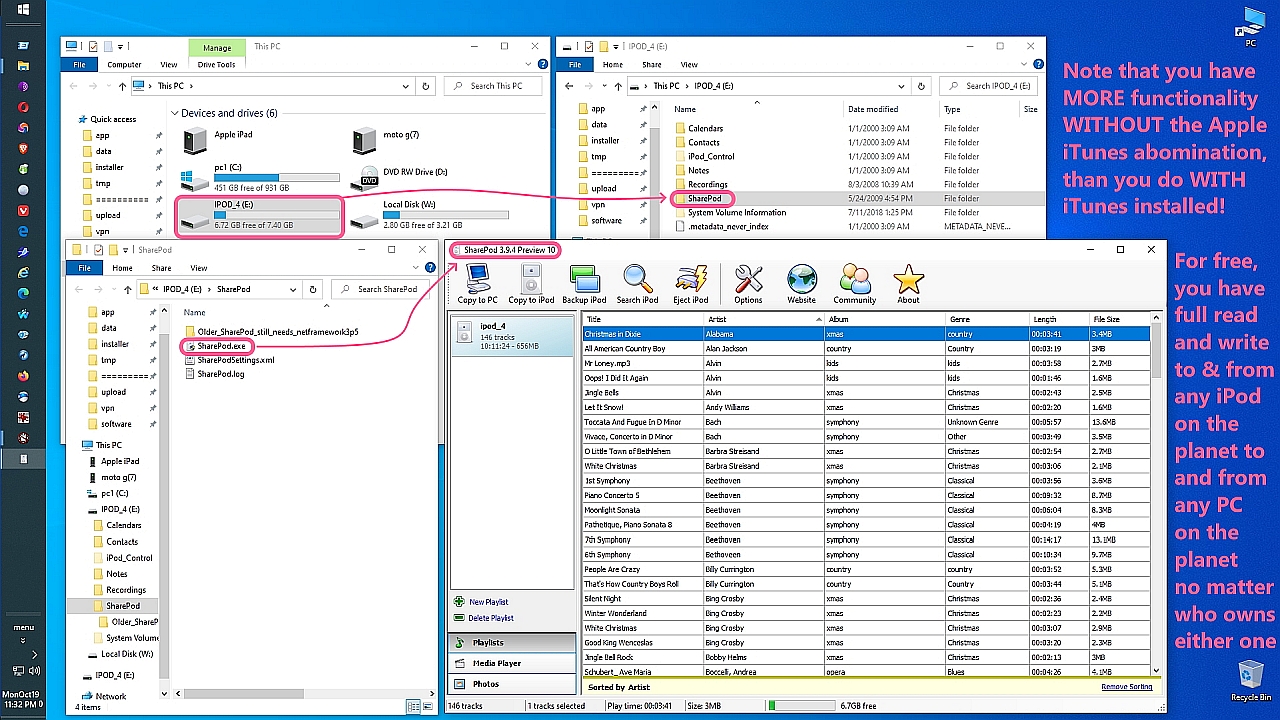
Task: Open View tab in SharePod explorer window
Action: tap(199, 268)
